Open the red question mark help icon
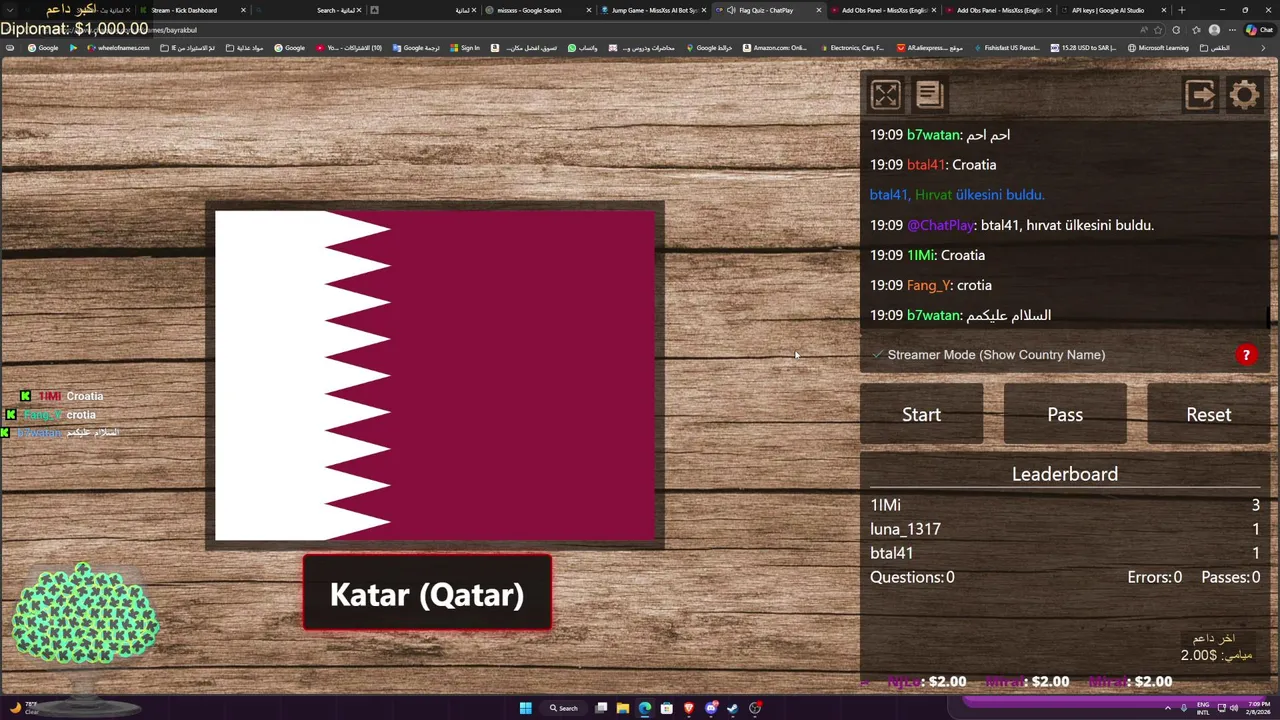The height and width of the screenshot is (720, 1280). click(x=1246, y=355)
